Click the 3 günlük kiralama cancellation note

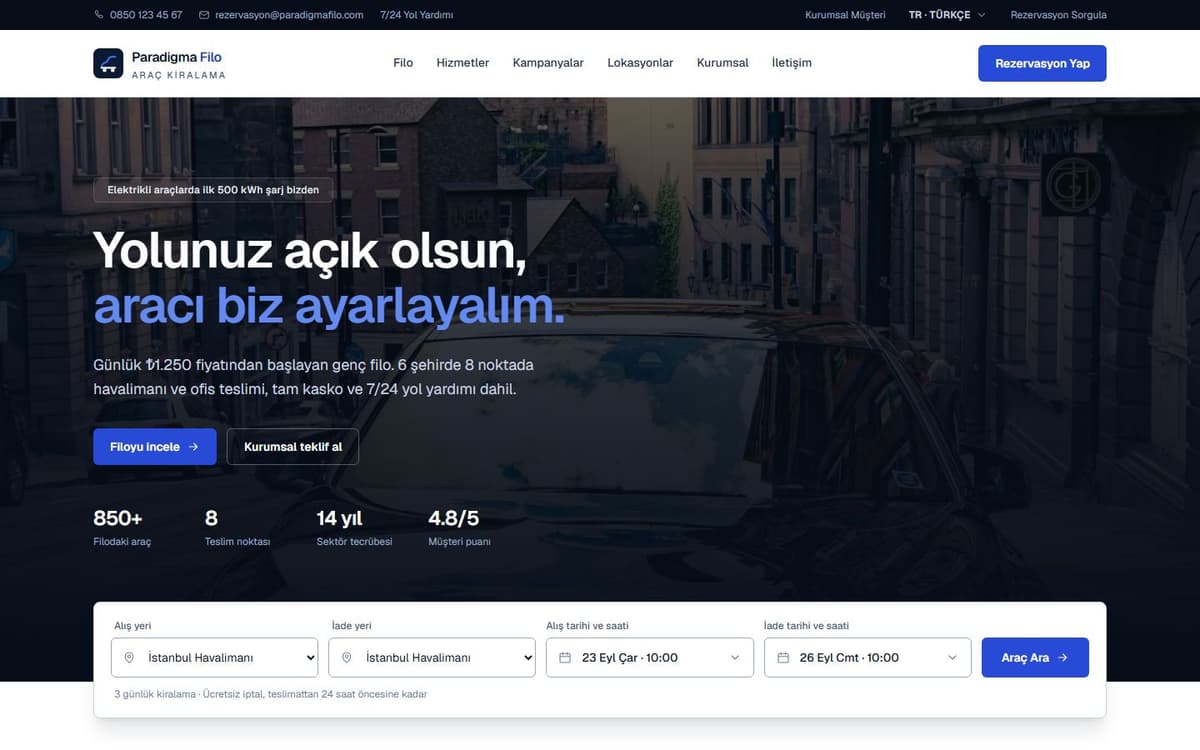[270, 694]
